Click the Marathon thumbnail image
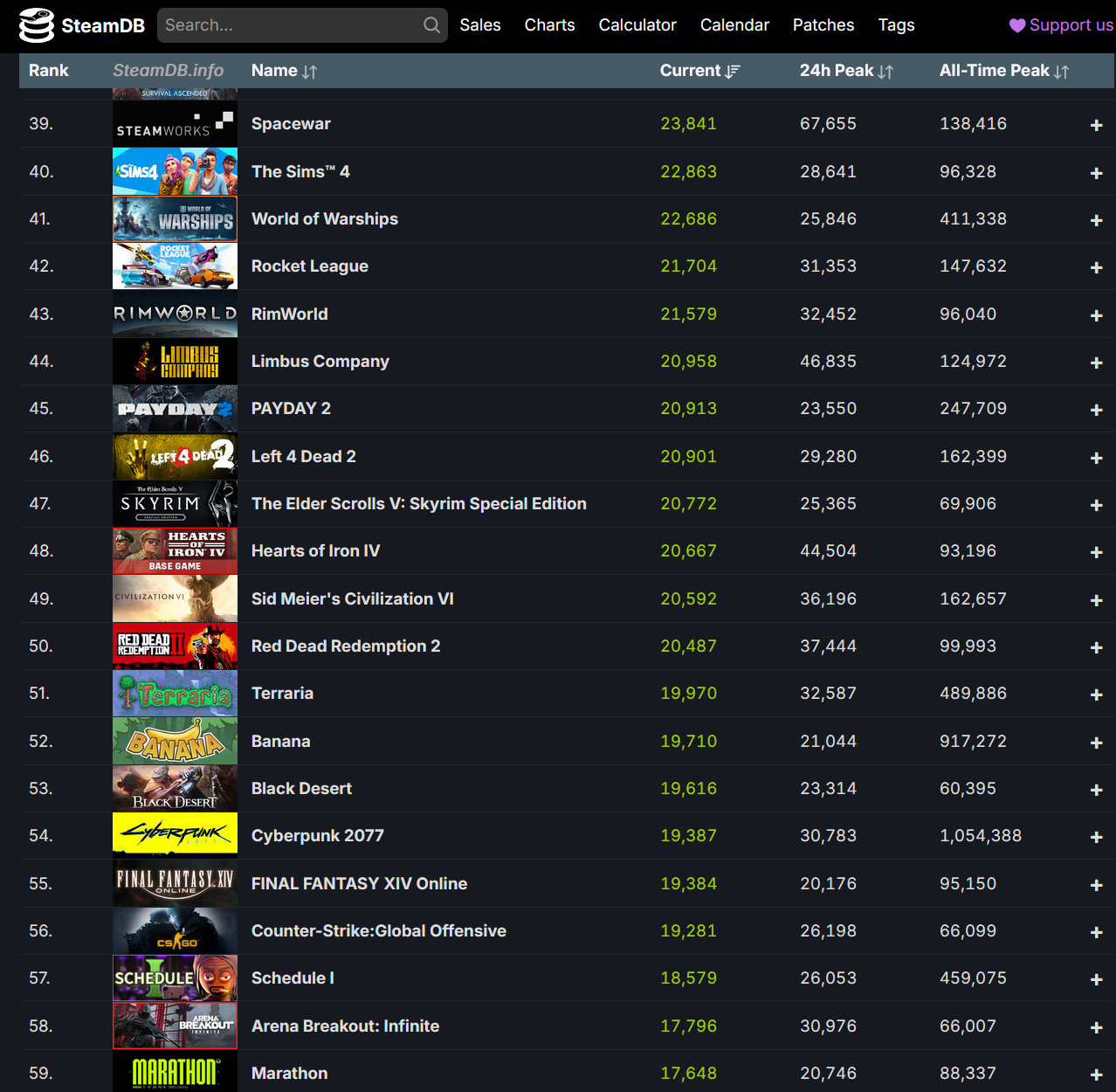This screenshot has height=1092, width=1116. [175, 1071]
